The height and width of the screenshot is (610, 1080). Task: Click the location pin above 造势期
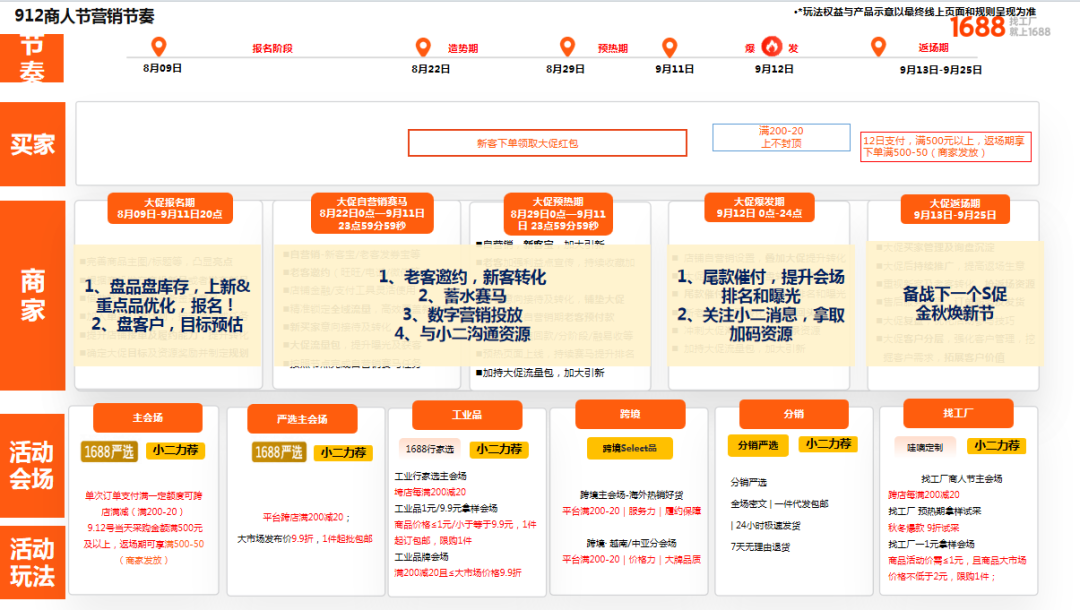[x=422, y=45]
